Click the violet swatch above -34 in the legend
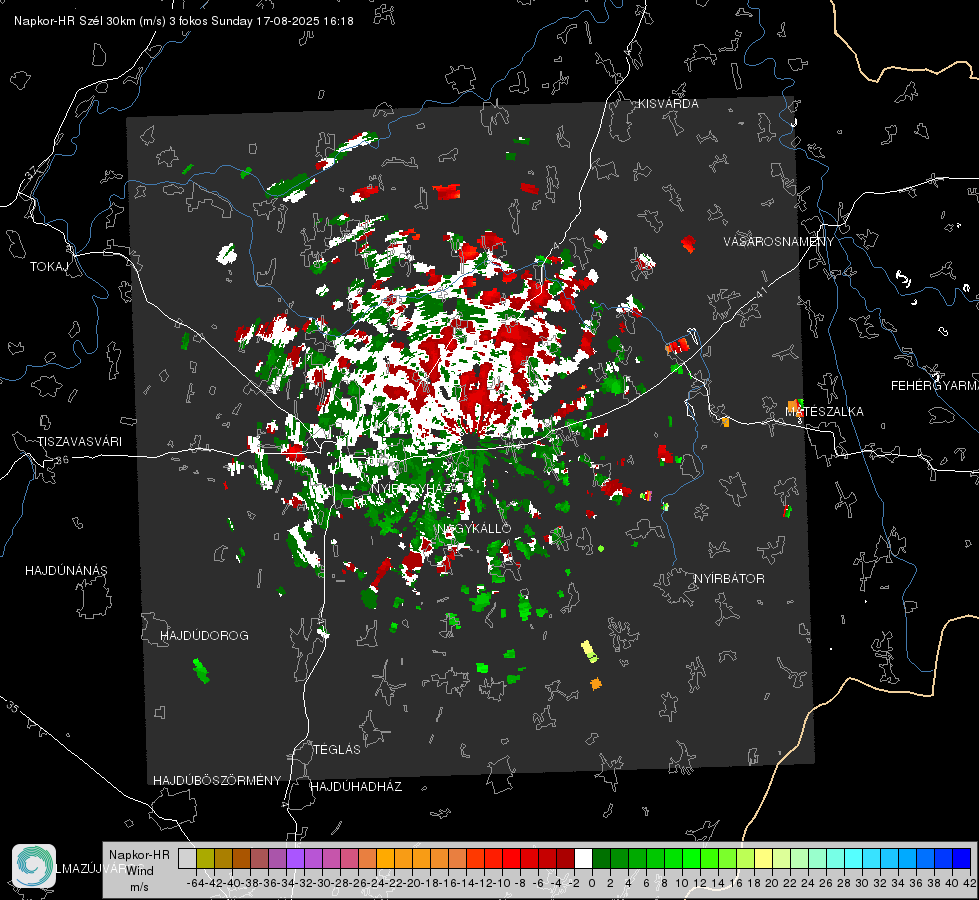979x900 pixels. (x=295, y=859)
